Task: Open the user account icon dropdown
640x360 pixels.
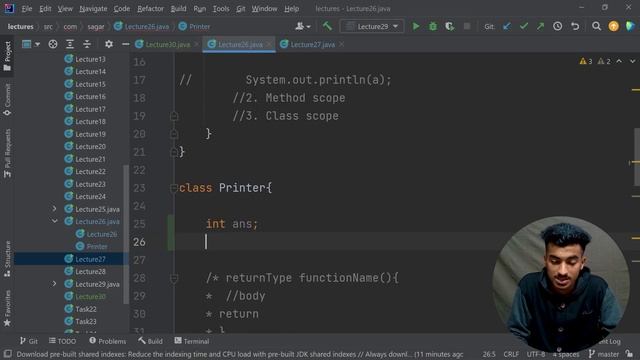Action: (x=302, y=27)
